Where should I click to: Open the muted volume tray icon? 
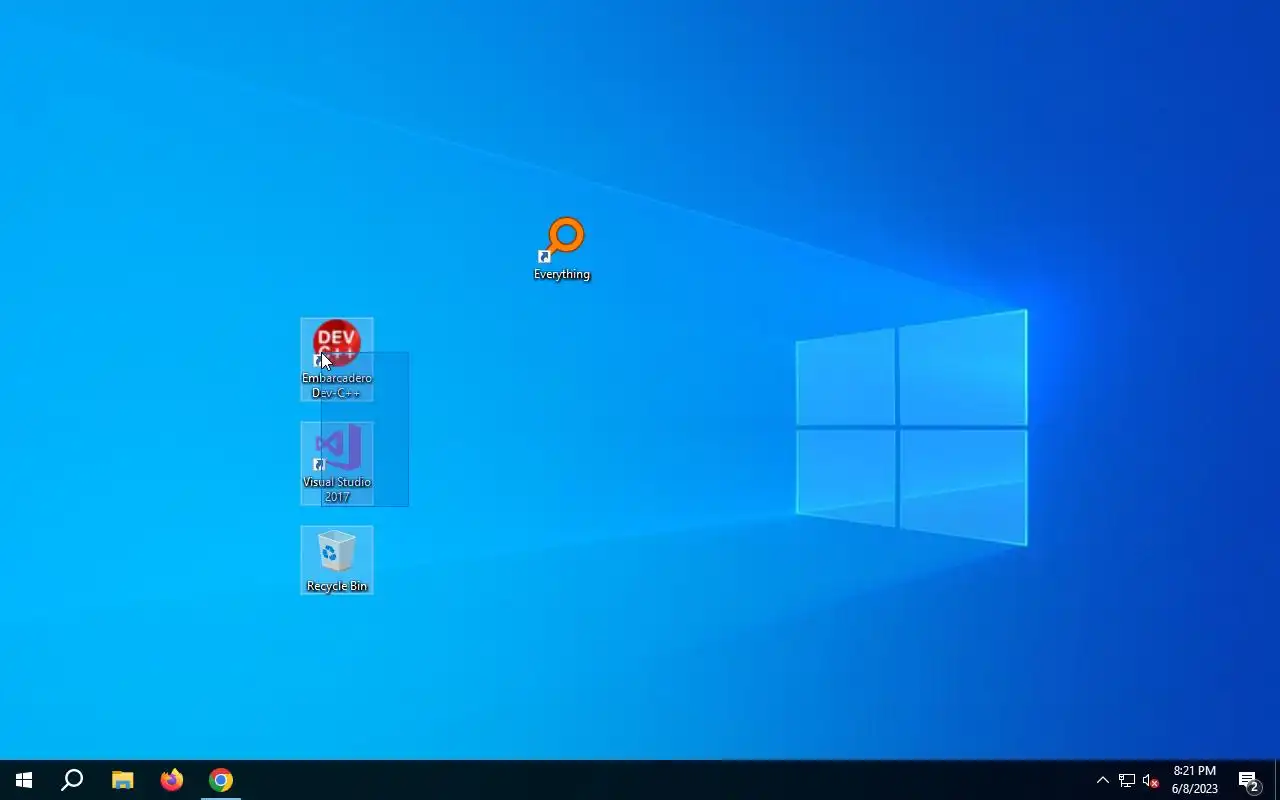pos(1151,780)
